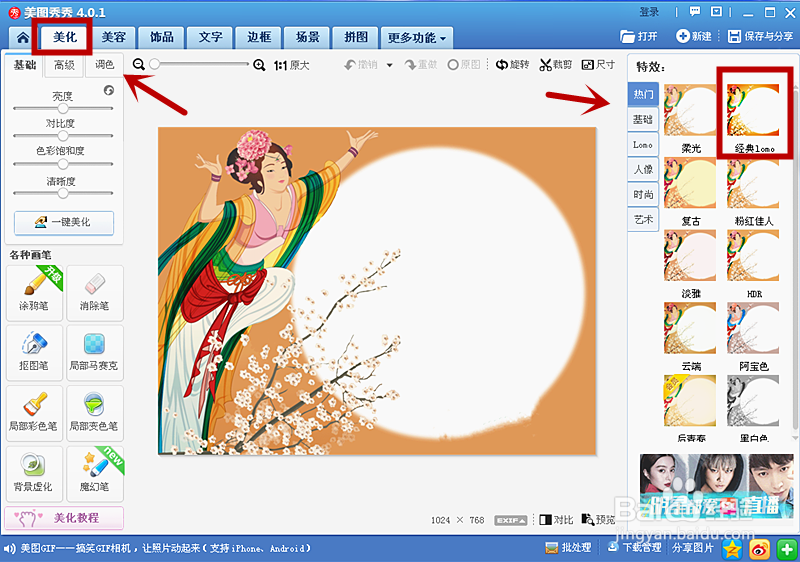
Task: Choose the 抠图笔 cutout pen tool
Action: (34, 352)
